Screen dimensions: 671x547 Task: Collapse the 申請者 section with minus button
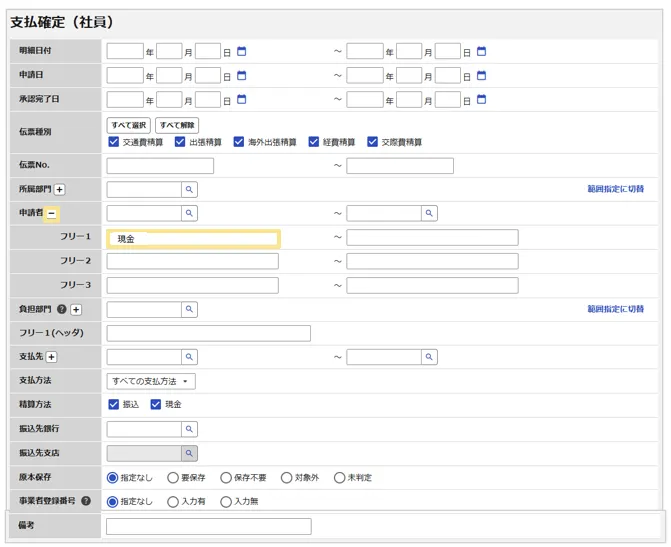tap(52, 214)
